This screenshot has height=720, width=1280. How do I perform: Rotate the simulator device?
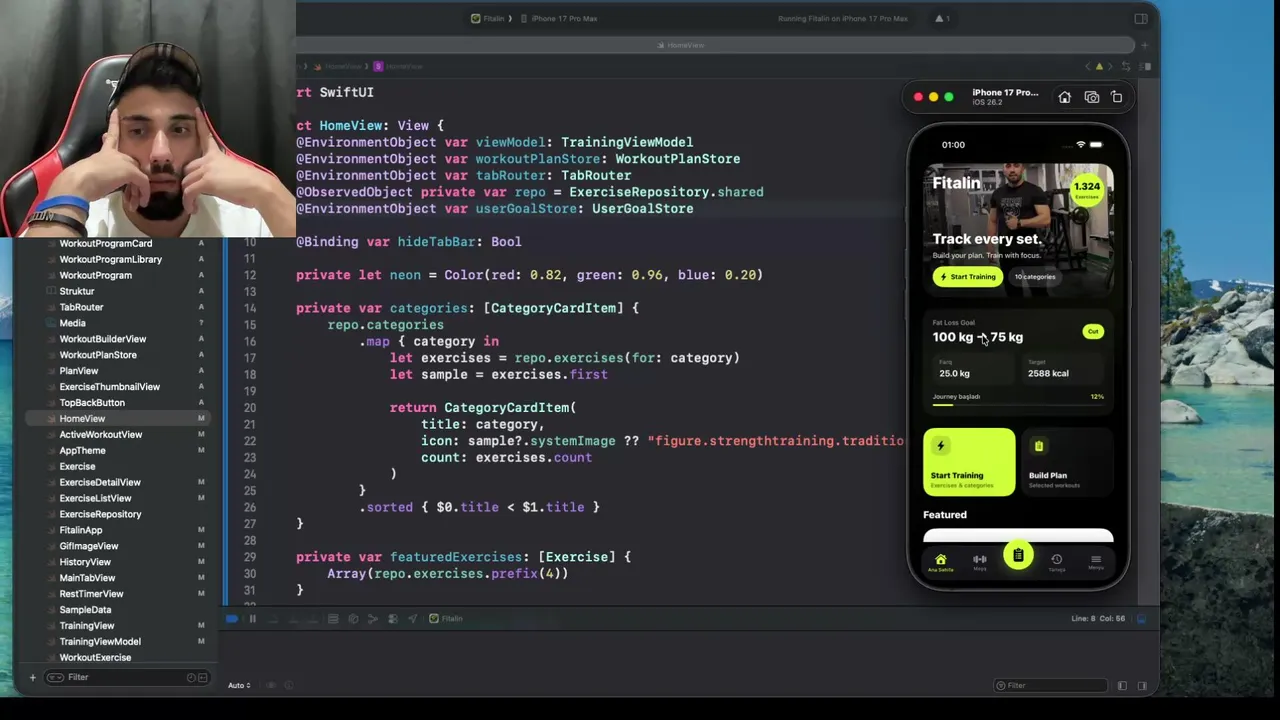1117,97
